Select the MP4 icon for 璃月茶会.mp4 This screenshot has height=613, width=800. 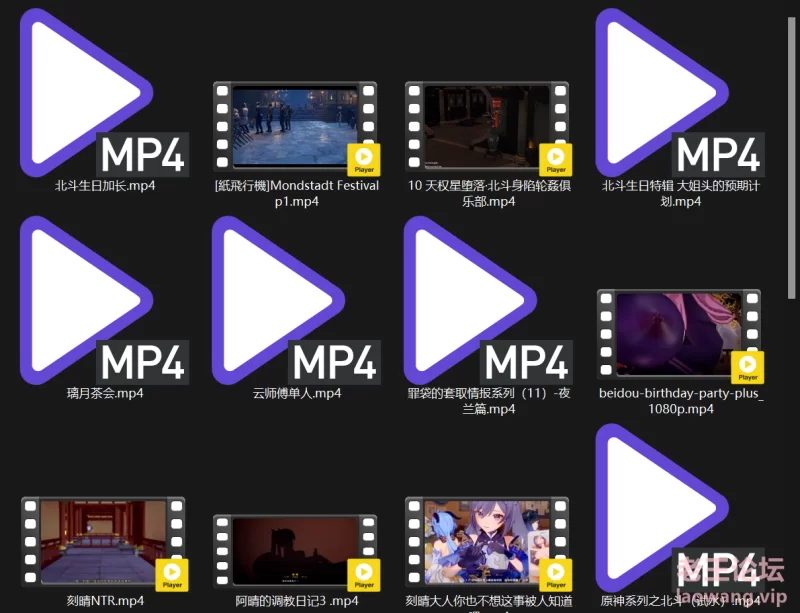(105, 300)
